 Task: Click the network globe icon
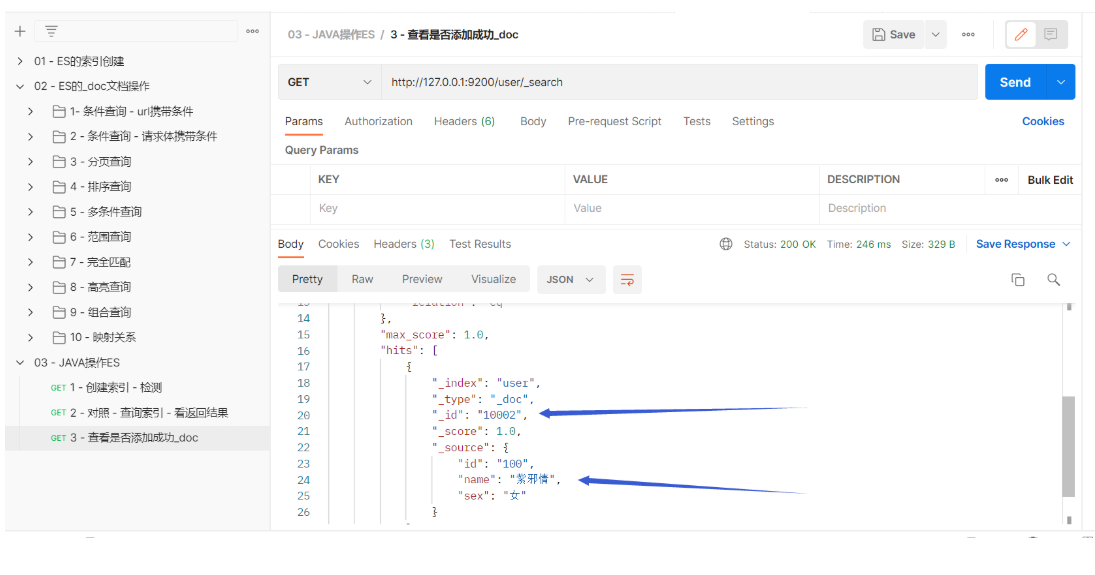pos(726,245)
